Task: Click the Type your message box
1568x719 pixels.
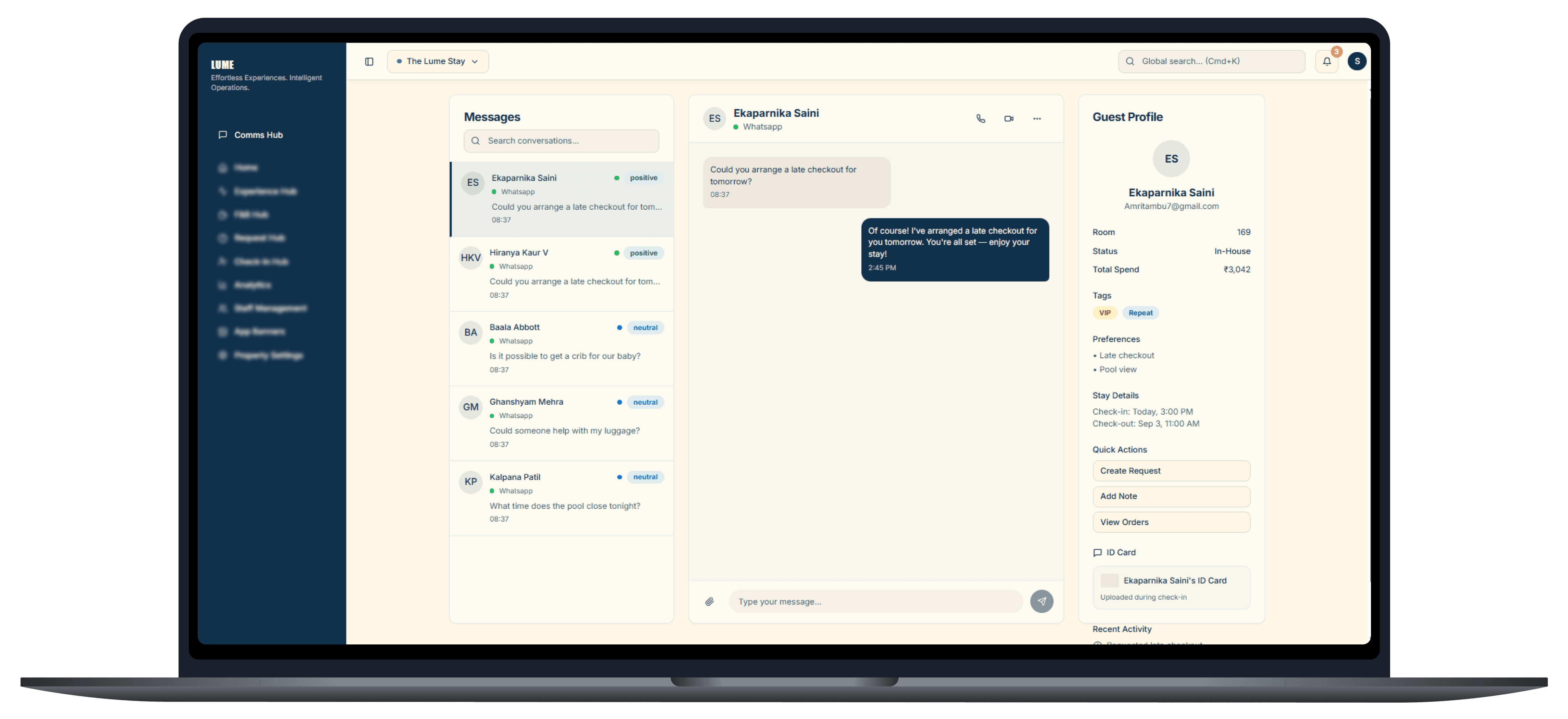Action: tap(875, 601)
